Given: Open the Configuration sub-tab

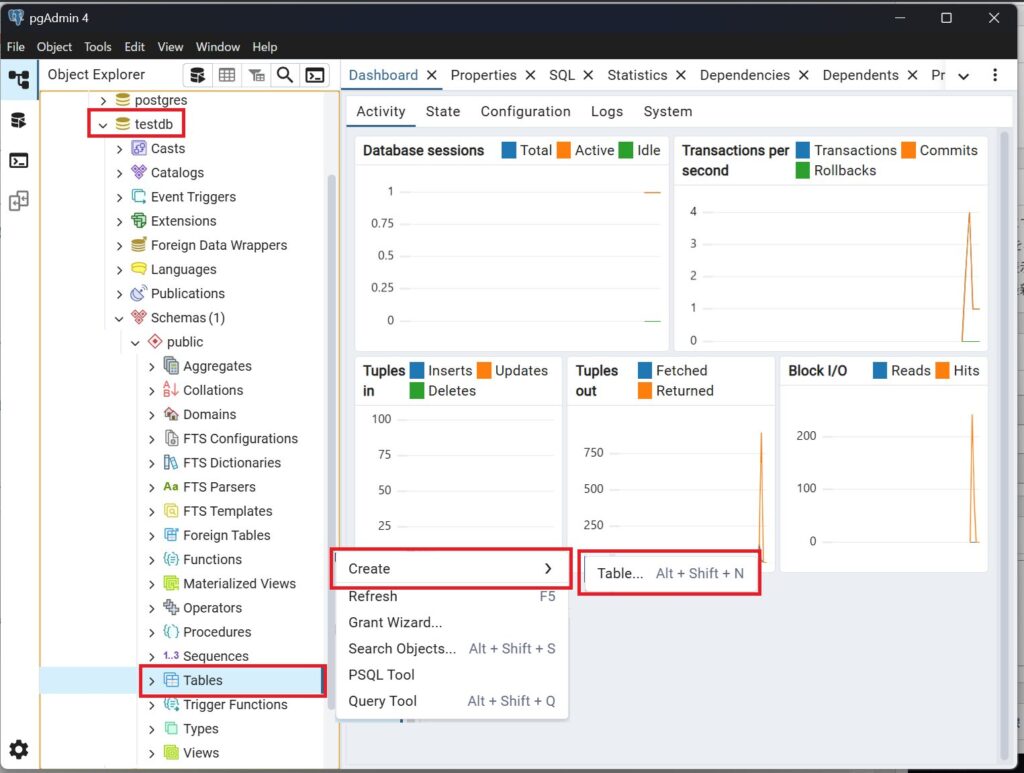Looking at the screenshot, I should pos(526,111).
